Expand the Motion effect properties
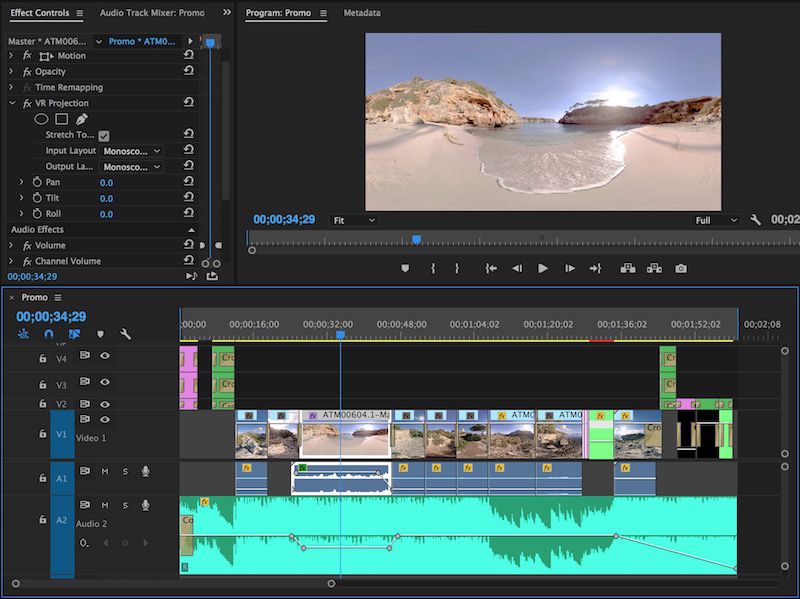This screenshot has height=599, width=800. 11,55
